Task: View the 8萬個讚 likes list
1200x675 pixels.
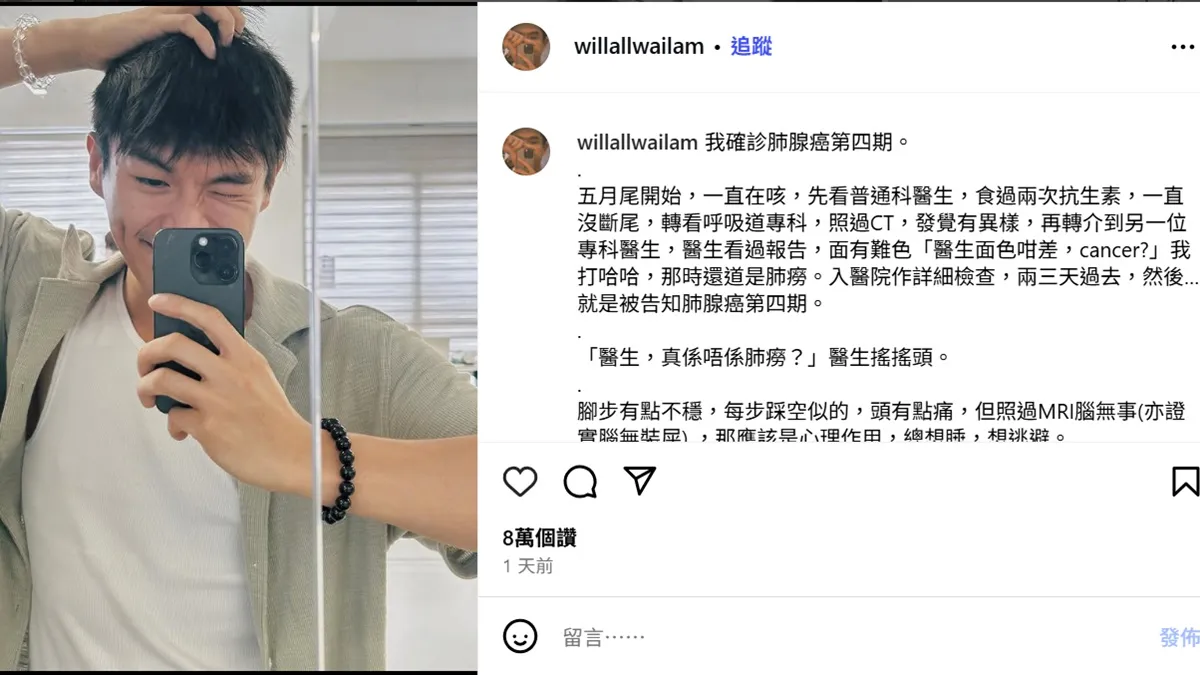Action: [540, 538]
